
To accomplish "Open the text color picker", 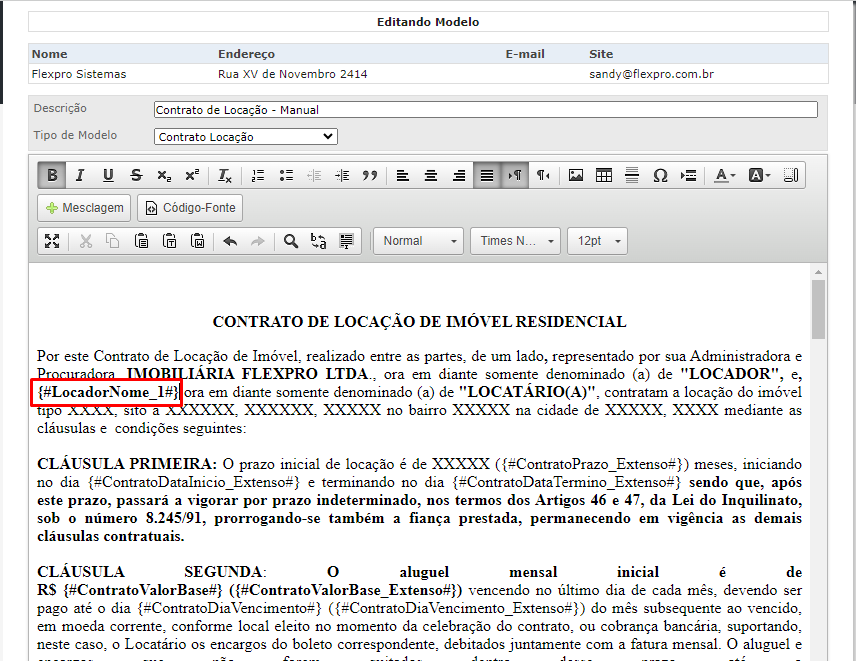I will click(724, 175).
